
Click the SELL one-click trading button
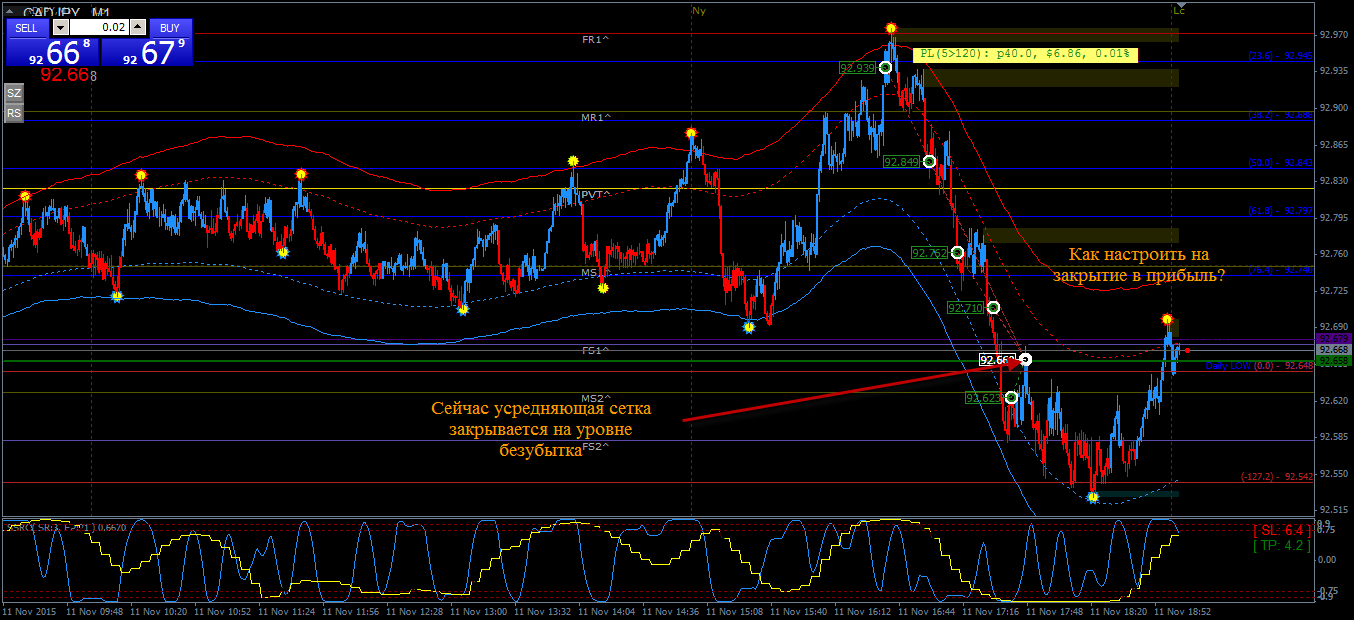coord(26,28)
